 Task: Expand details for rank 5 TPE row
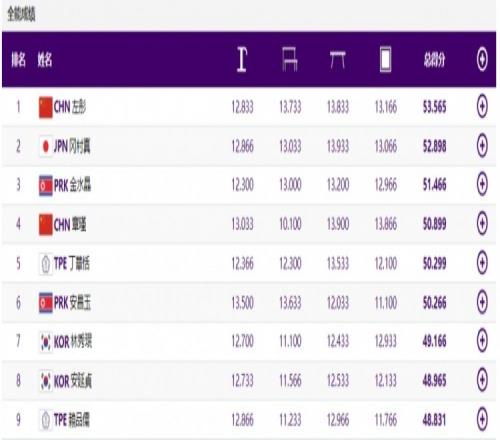coord(482,263)
